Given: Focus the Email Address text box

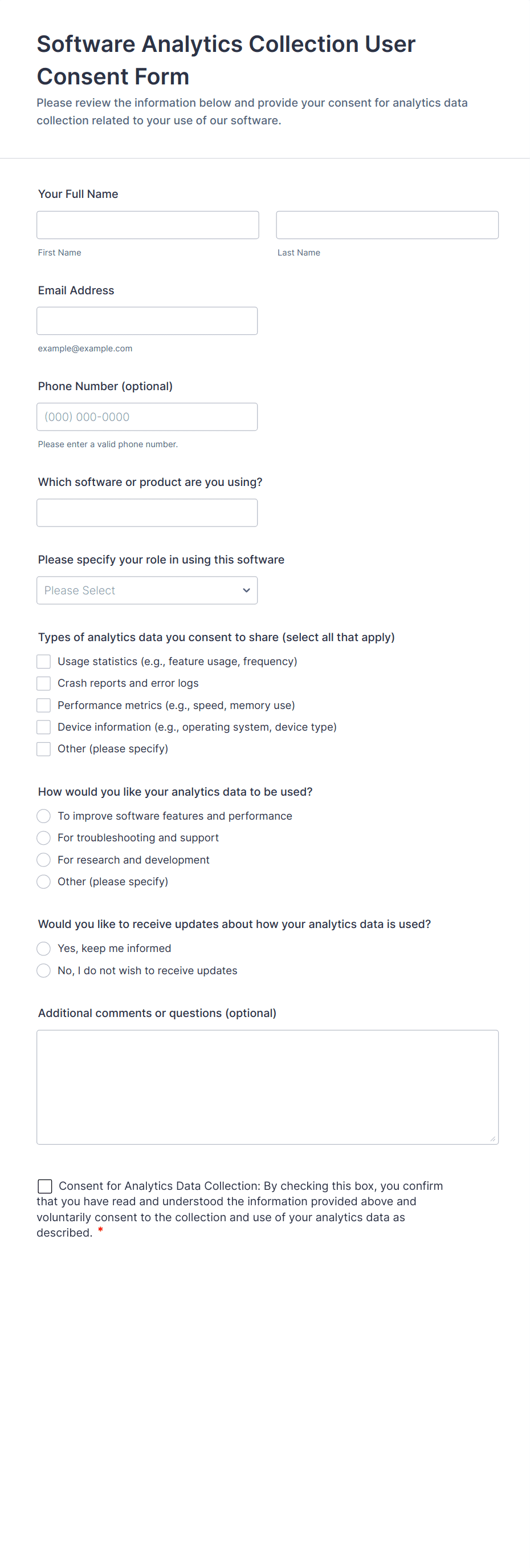Looking at the screenshot, I should click(x=146, y=321).
